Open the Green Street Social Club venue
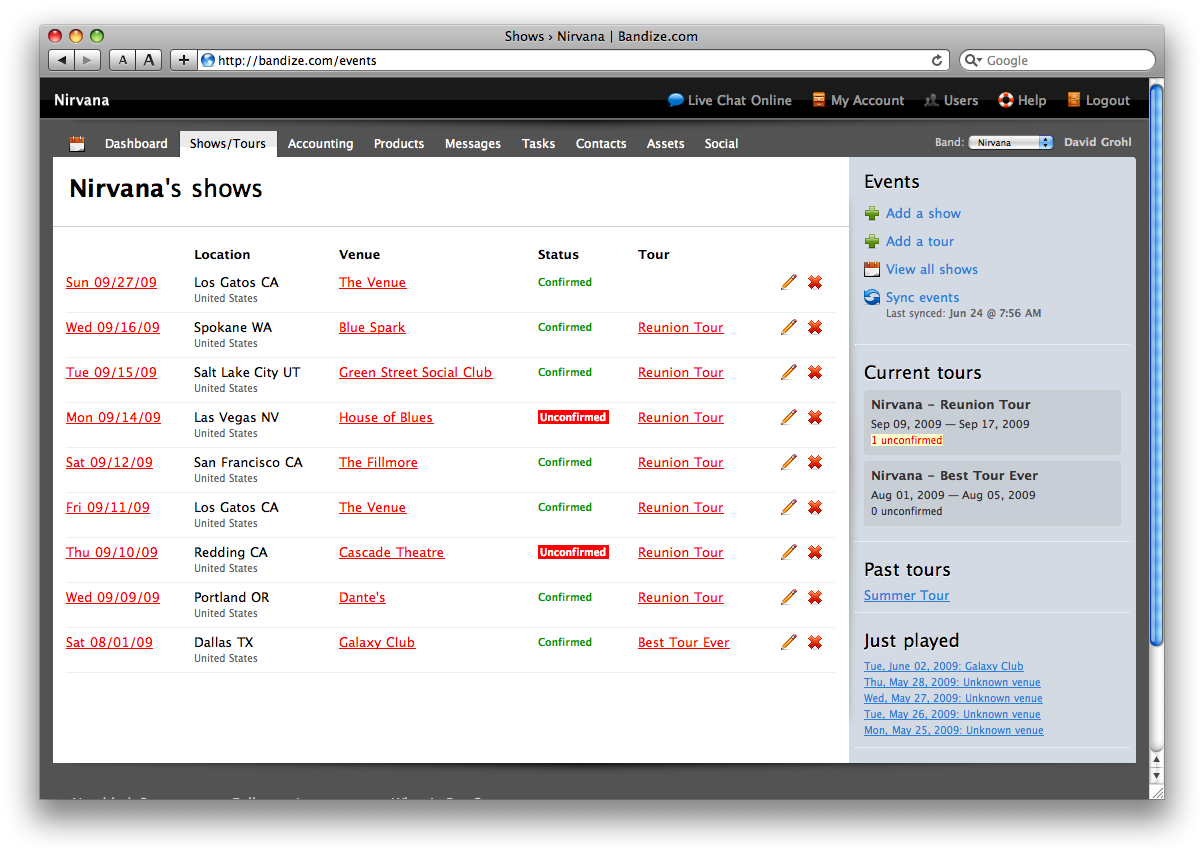Screen dimensions: 1204x854 [415, 372]
